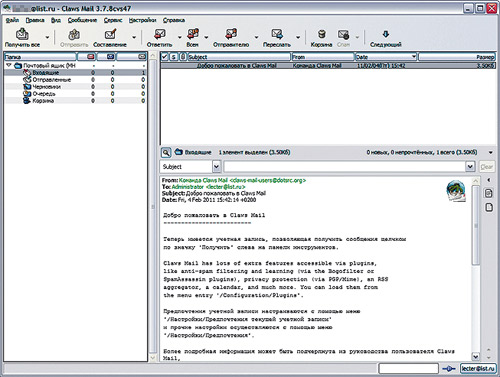
Task: Click the empty status bar progress field
Action: 408,368
